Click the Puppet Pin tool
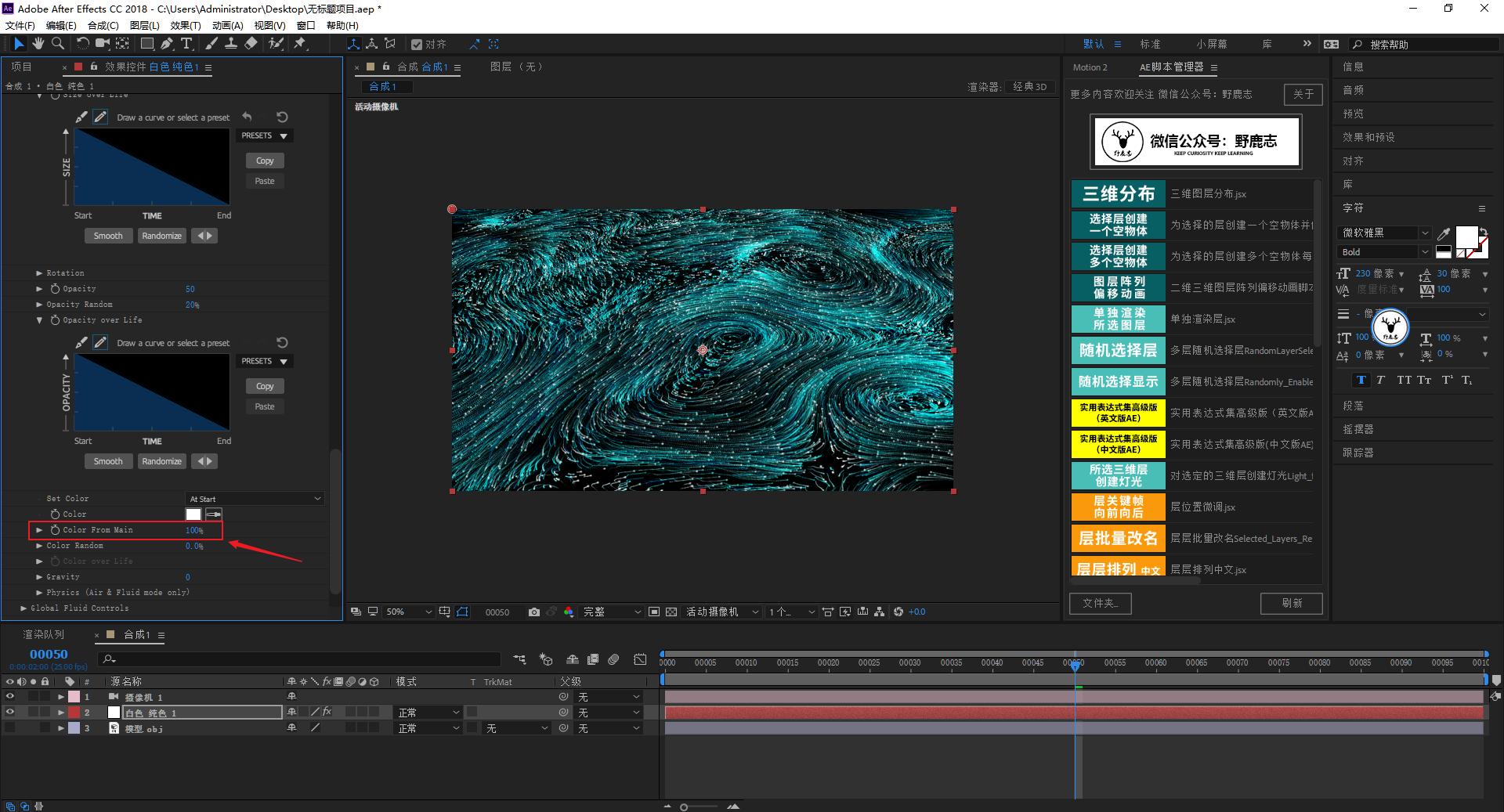This screenshot has width=1504, height=812. click(300, 44)
